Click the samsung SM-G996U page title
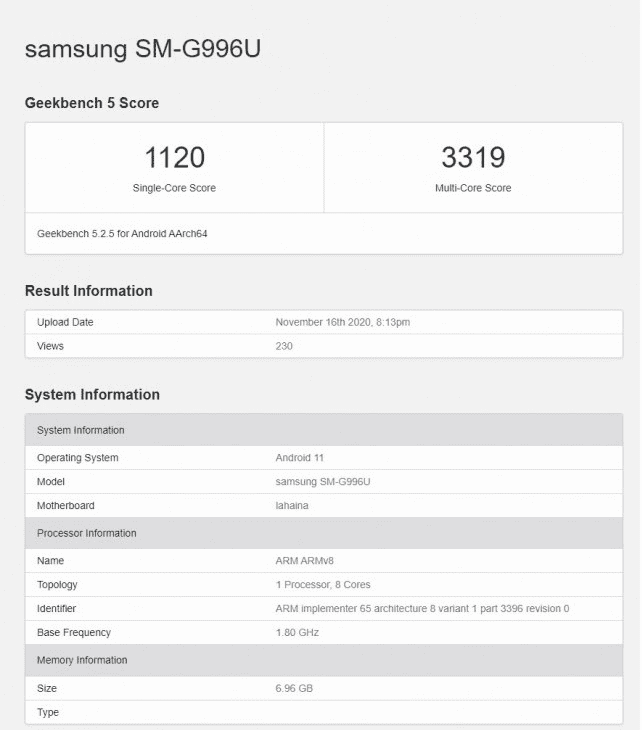This screenshot has width=642, height=730. click(143, 49)
